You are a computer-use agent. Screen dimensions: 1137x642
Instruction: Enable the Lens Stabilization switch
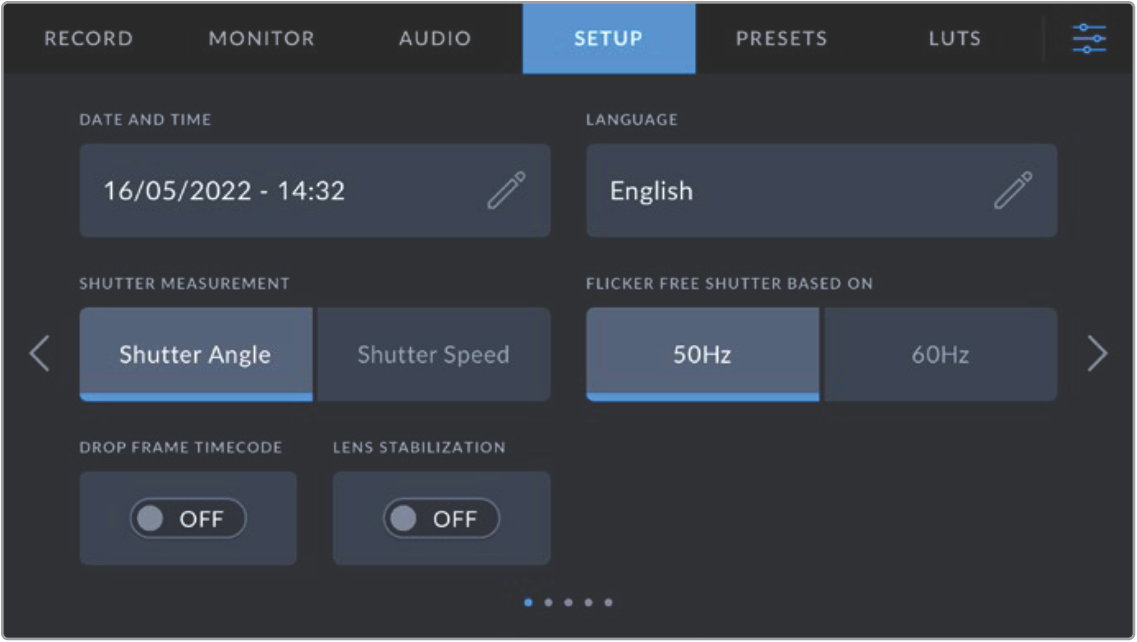(441, 519)
